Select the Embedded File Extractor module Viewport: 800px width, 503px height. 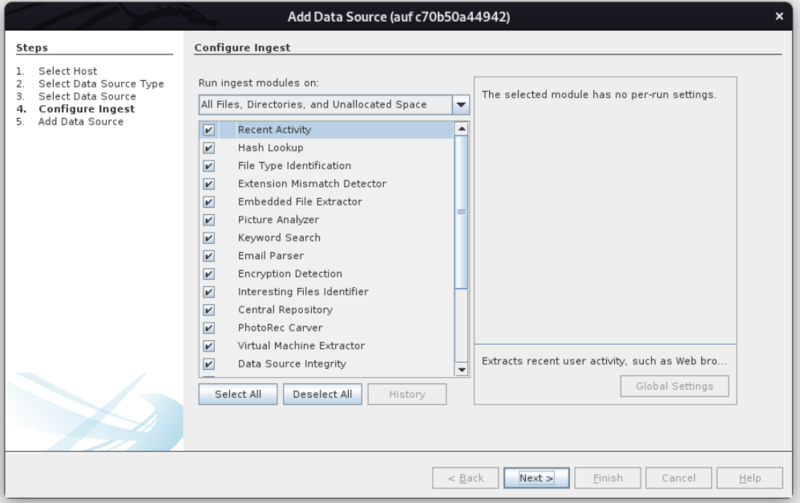(x=299, y=202)
